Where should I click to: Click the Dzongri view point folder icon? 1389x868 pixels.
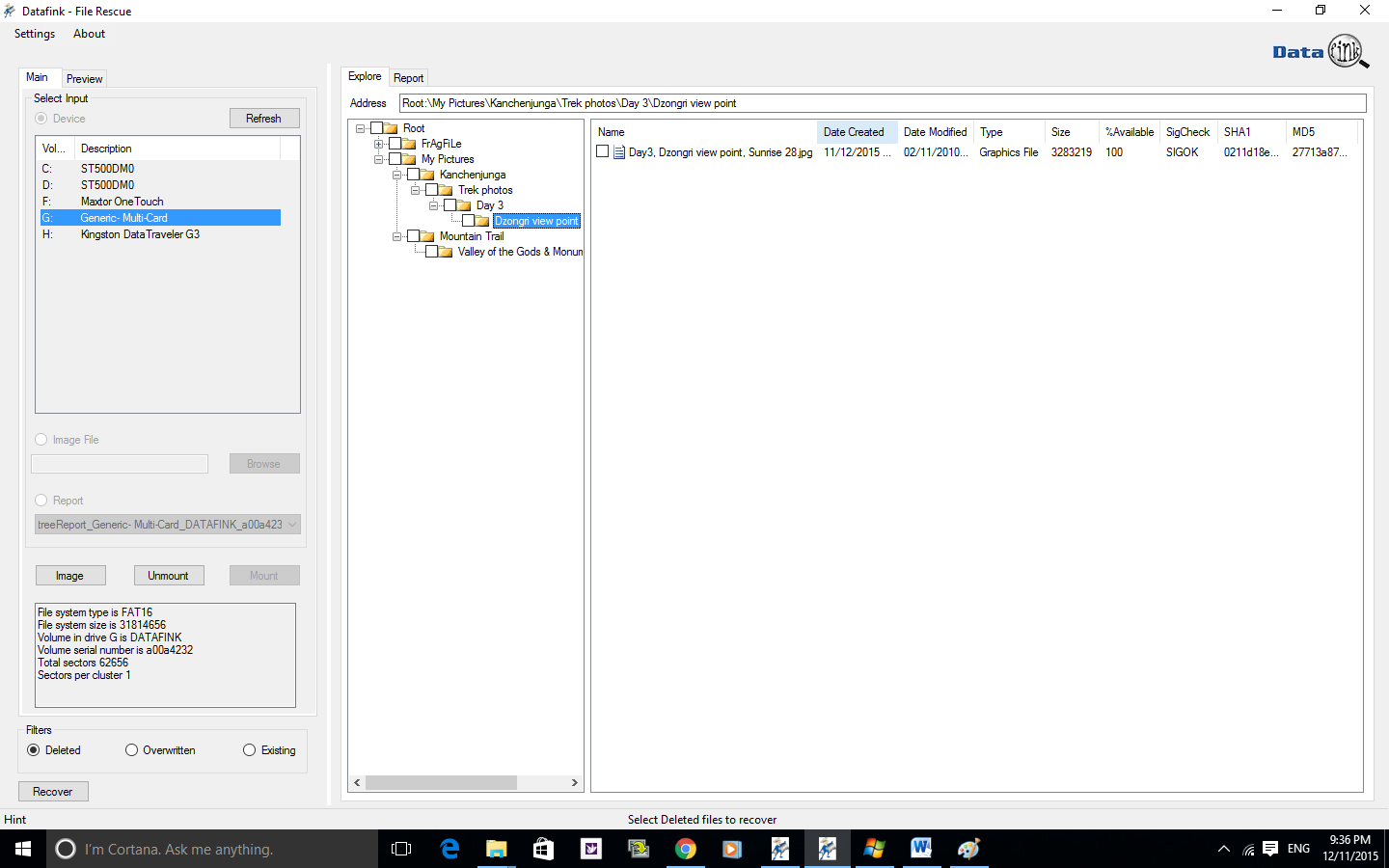482,221
